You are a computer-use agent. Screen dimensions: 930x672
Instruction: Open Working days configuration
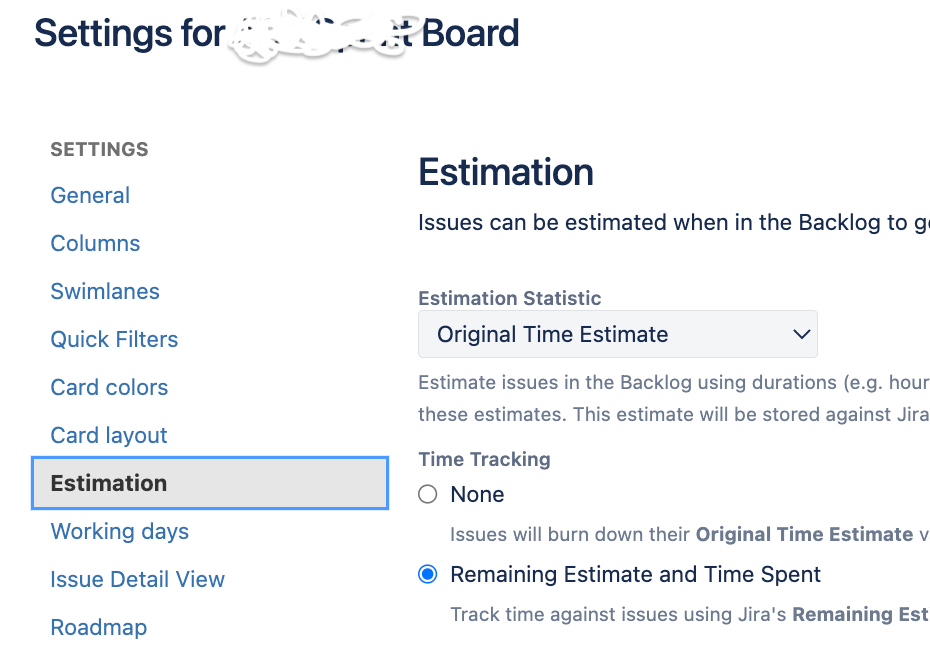tap(119, 531)
